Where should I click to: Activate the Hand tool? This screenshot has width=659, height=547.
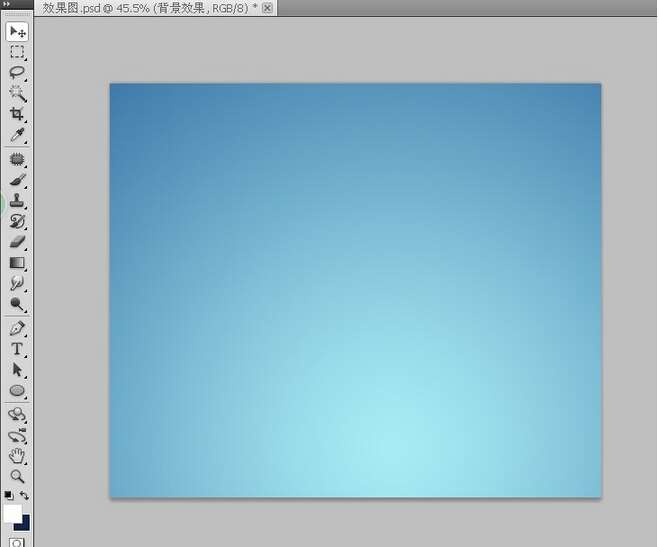pos(17,456)
